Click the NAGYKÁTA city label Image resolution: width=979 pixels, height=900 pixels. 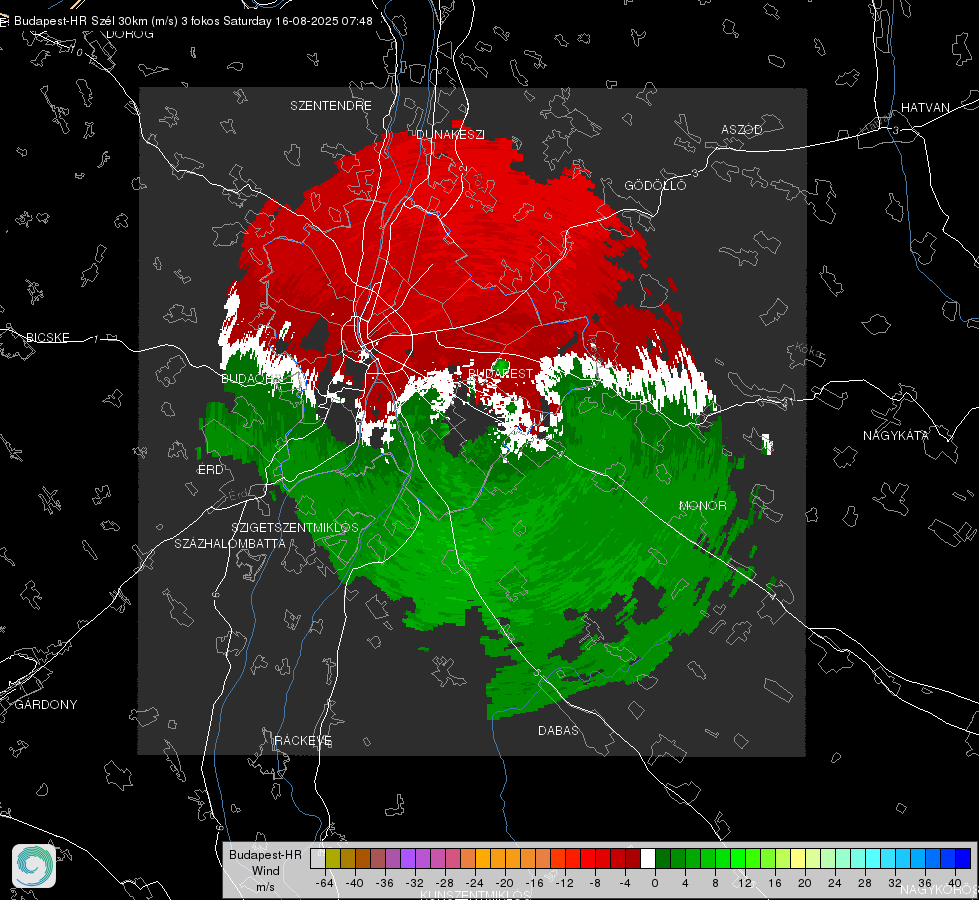(896, 435)
